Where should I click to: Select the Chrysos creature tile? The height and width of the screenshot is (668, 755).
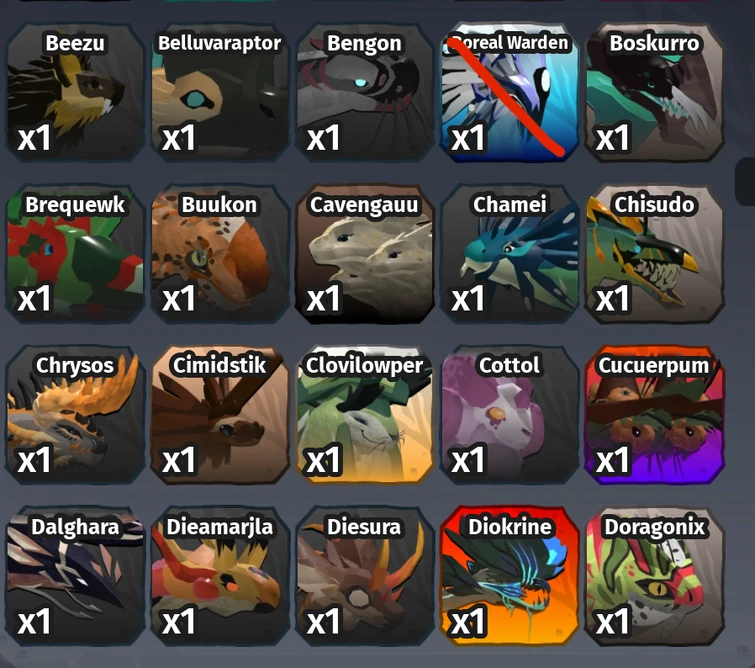click(75, 415)
